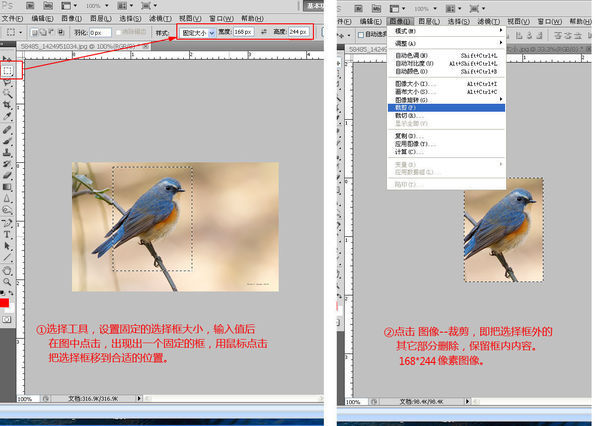Choose Add to Selection mode
600x426 pixels.
43,33
